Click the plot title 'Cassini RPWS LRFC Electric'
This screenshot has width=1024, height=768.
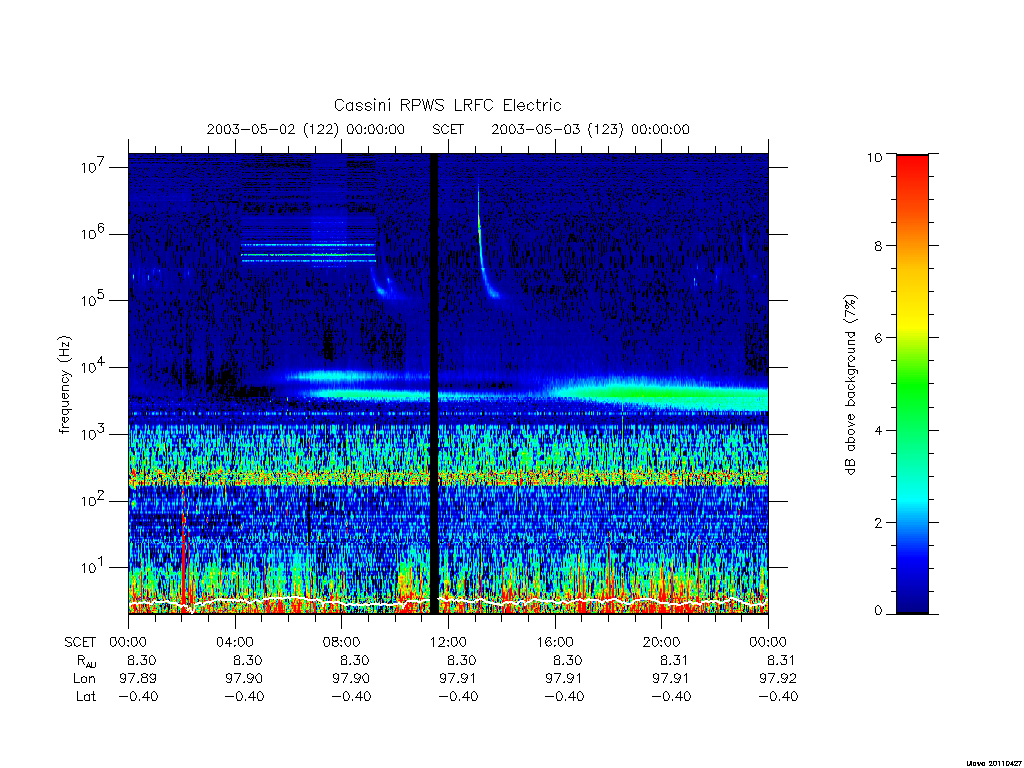coord(447,105)
